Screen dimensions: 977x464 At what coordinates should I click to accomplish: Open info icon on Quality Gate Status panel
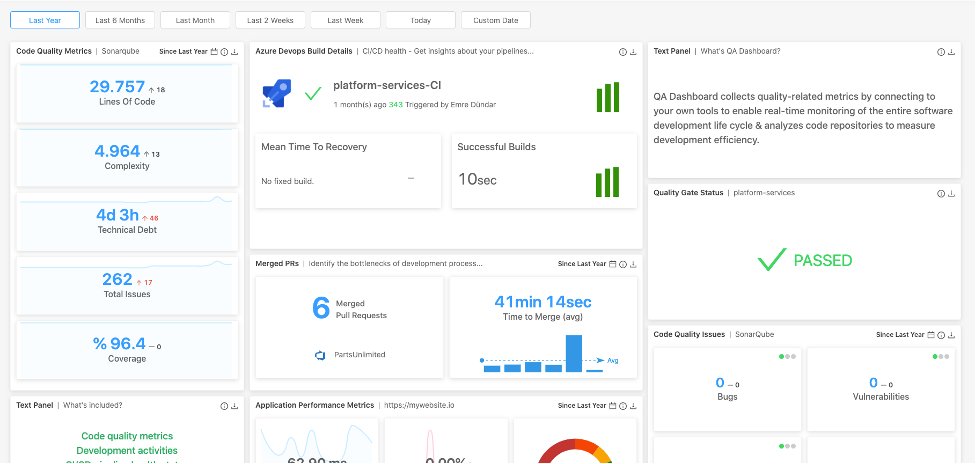pyautogui.click(x=941, y=193)
